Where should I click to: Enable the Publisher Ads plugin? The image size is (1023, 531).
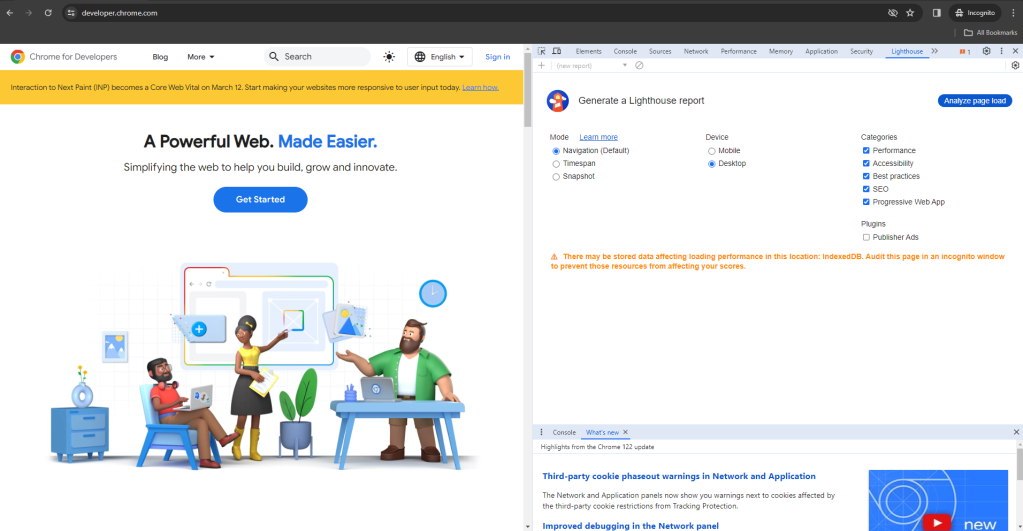(x=866, y=237)
